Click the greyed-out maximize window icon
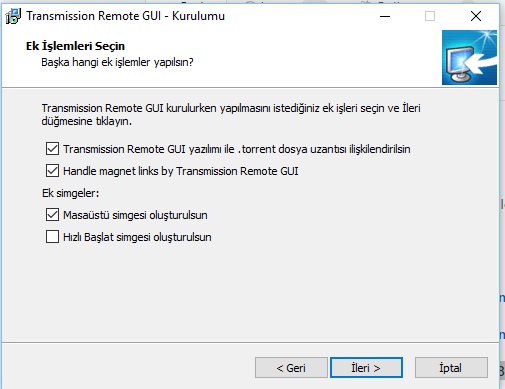 tap(430, 16)
